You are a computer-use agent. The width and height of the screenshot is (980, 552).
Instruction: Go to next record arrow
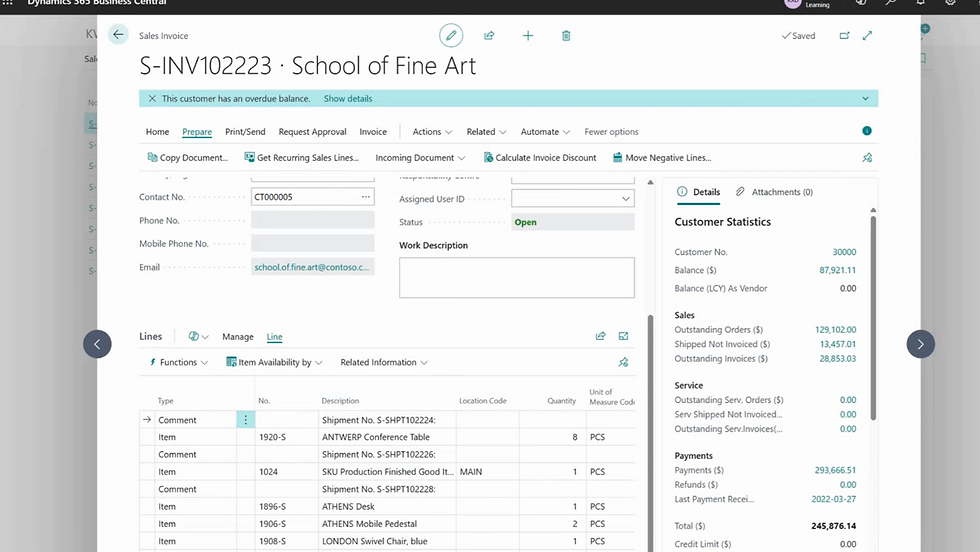921,344
